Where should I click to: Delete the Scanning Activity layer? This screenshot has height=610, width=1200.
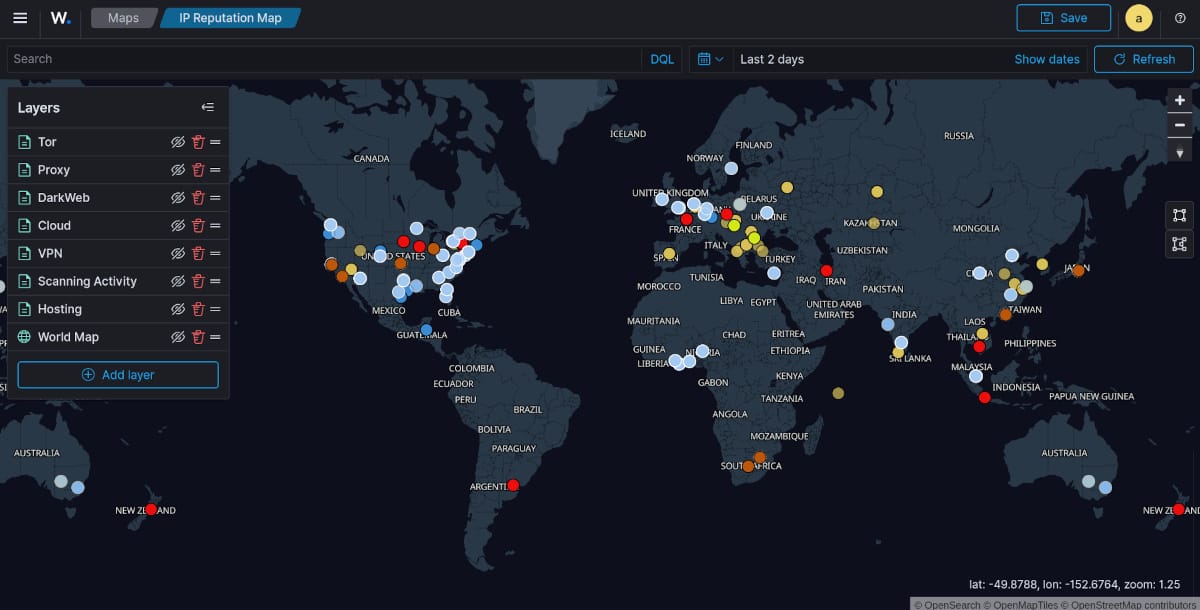point(198,282)
